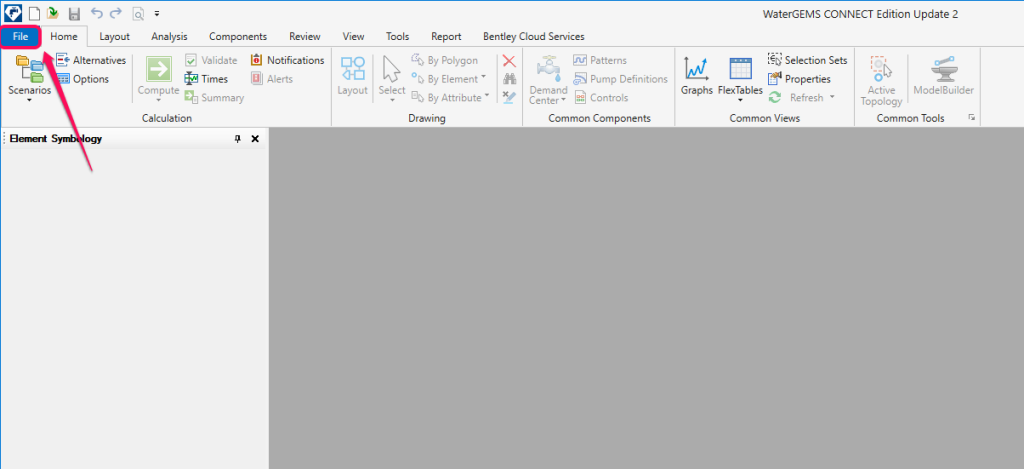Open the File menu tab
This screenshot has width=1024, height=469.
click(20, 37)
